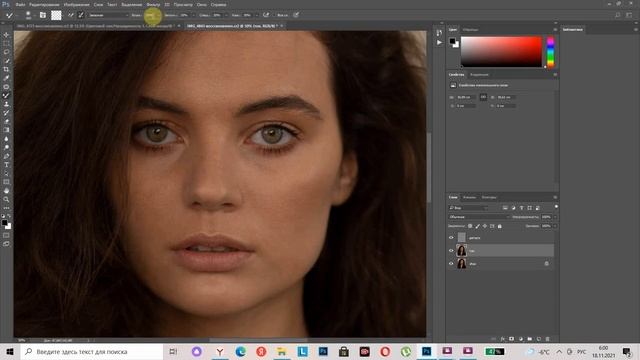The width and height of the screenshot is (640, 360).
Task: Create a new layer icon
Action: (539, 339)
